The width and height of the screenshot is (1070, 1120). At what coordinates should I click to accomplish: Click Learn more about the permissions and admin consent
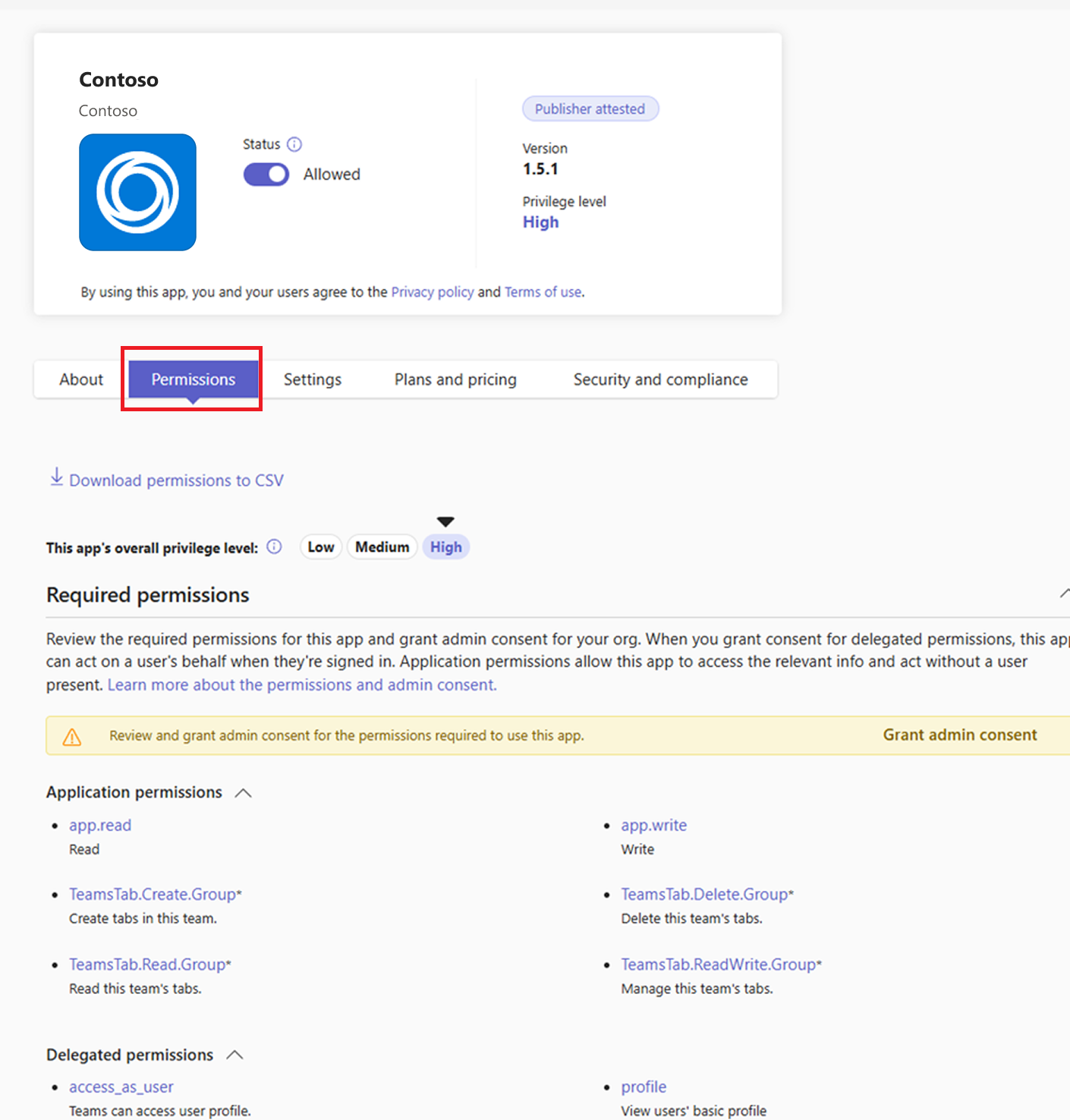click(302, 684)
